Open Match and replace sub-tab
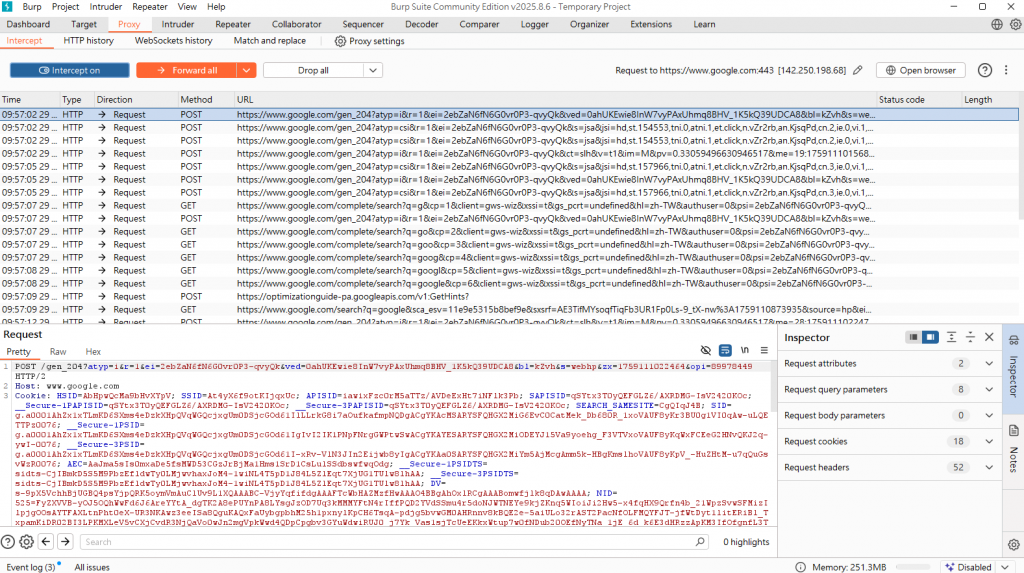This screenshot has height=573, width=1024. tap(270, 41)
